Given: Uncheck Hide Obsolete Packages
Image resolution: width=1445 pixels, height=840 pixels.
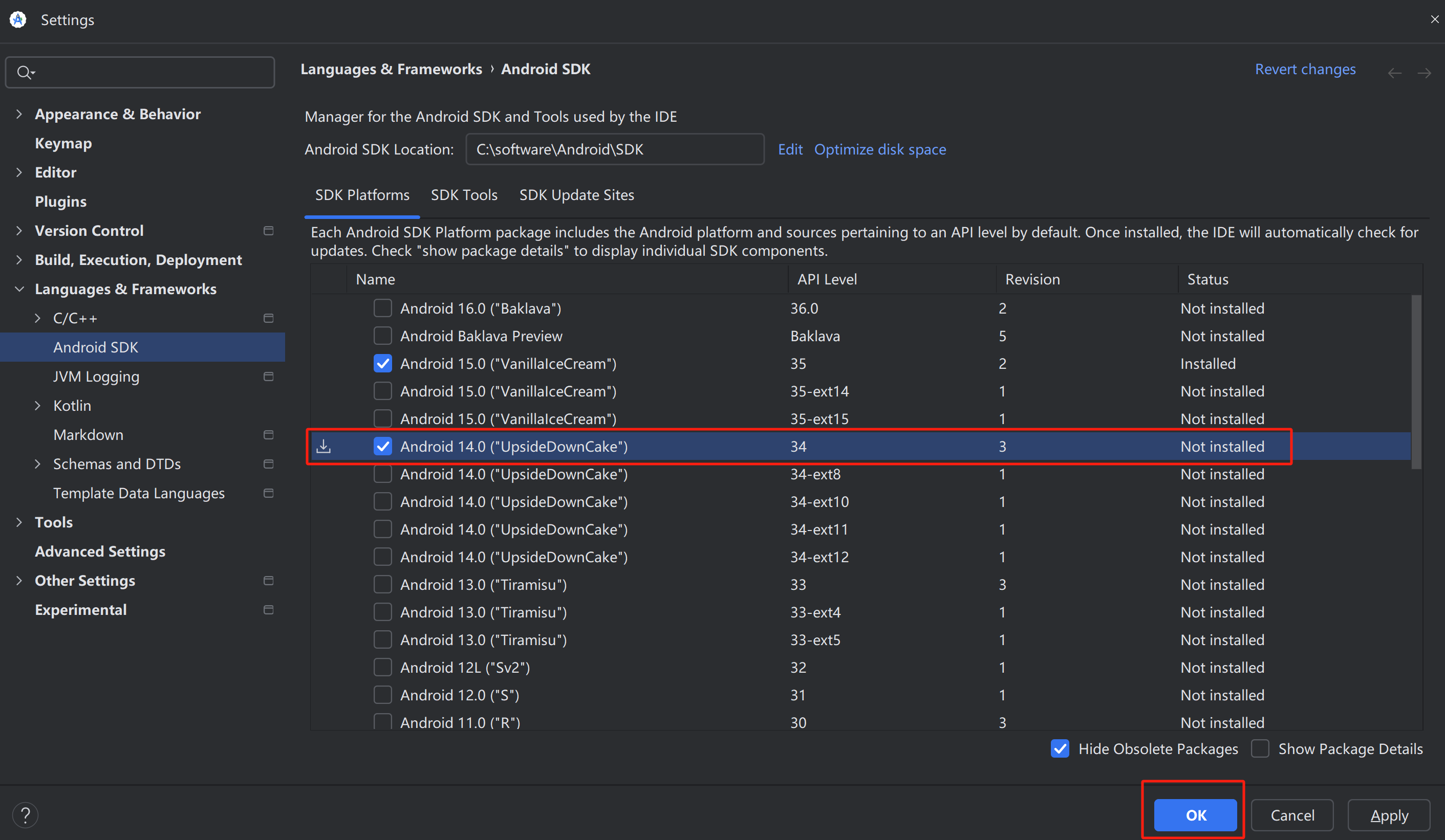Looking at the screenshot, I should 1060,749.
